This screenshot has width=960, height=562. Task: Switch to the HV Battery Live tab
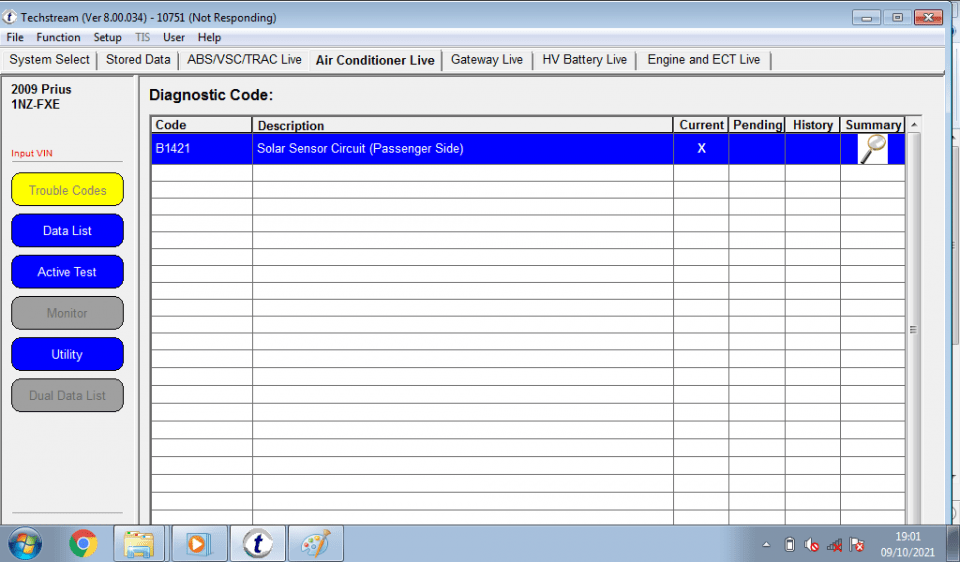pyautogui.click(x=585, y=60)
